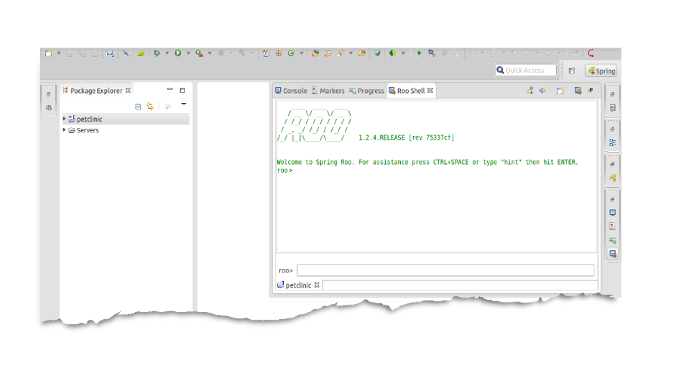Click the roo> command input field
Screen dimensions: 675x380
[x=446, y=270]
